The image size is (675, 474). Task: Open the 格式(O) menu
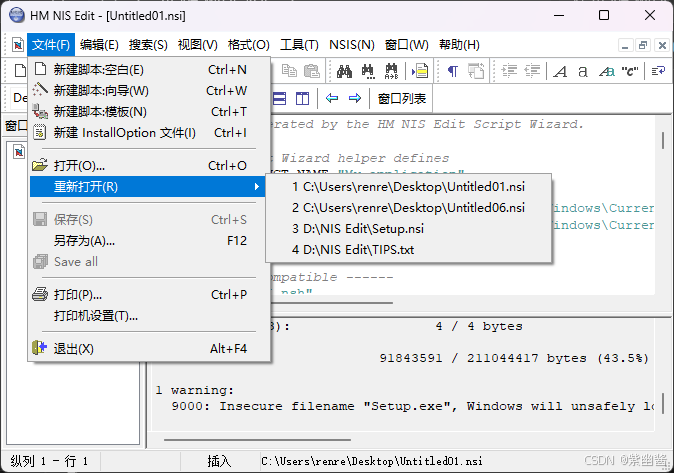click(x=248, y=45)
